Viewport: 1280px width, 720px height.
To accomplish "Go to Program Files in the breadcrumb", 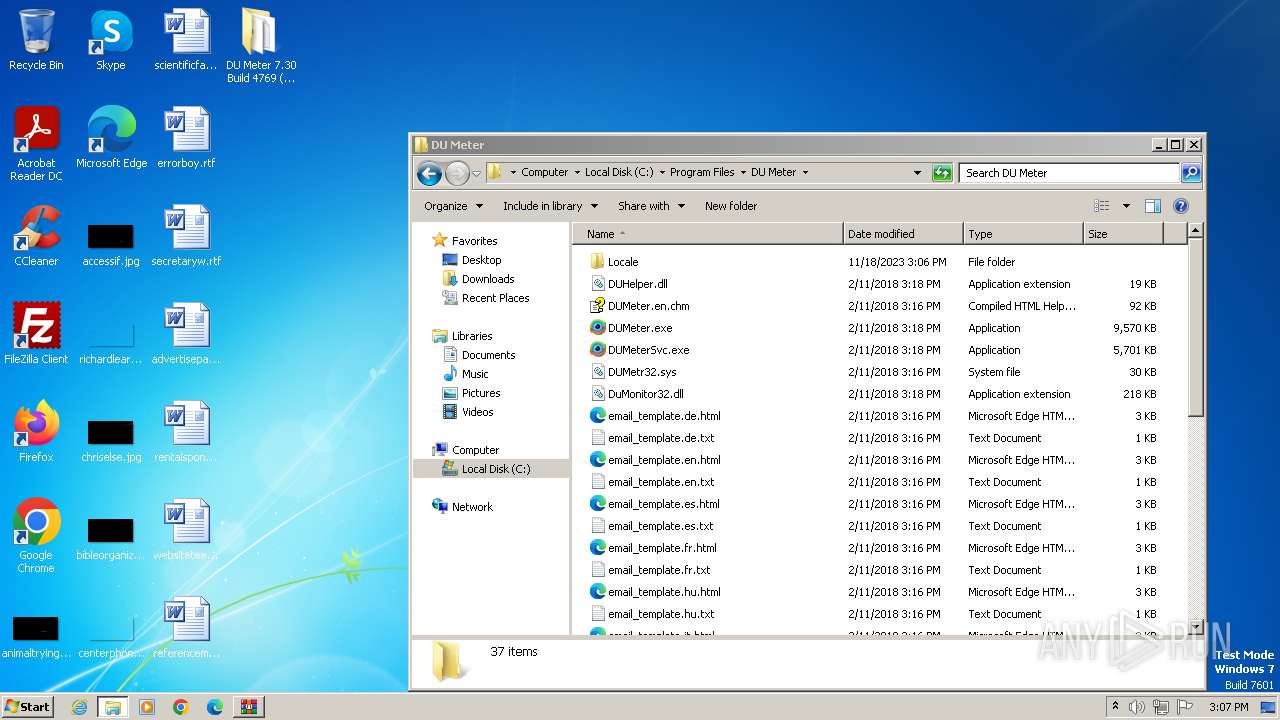I will click(x=702, y=173).
